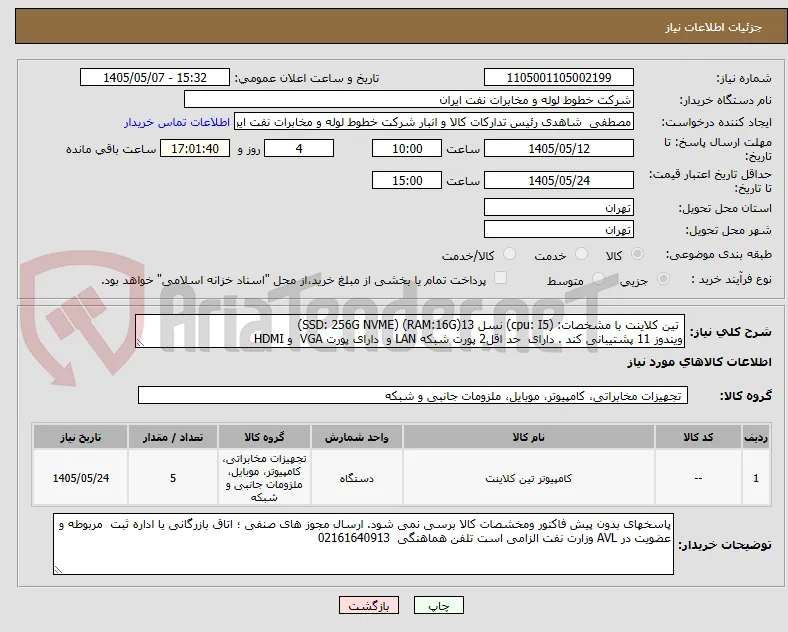The width and height of the screenshot is (788, 632).
Task: Click the price validity date 1405/05/24 field
Action: 559,180
